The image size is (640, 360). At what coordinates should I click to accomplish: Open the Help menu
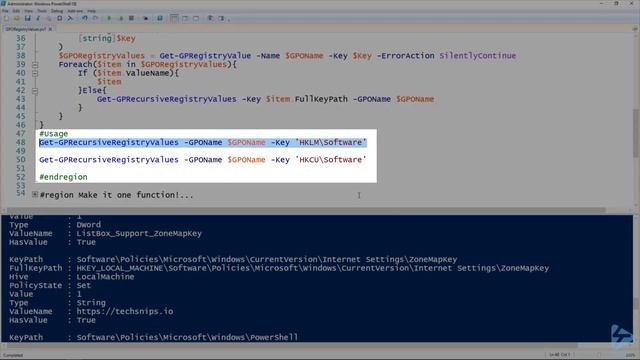click(x=91, y=11)
